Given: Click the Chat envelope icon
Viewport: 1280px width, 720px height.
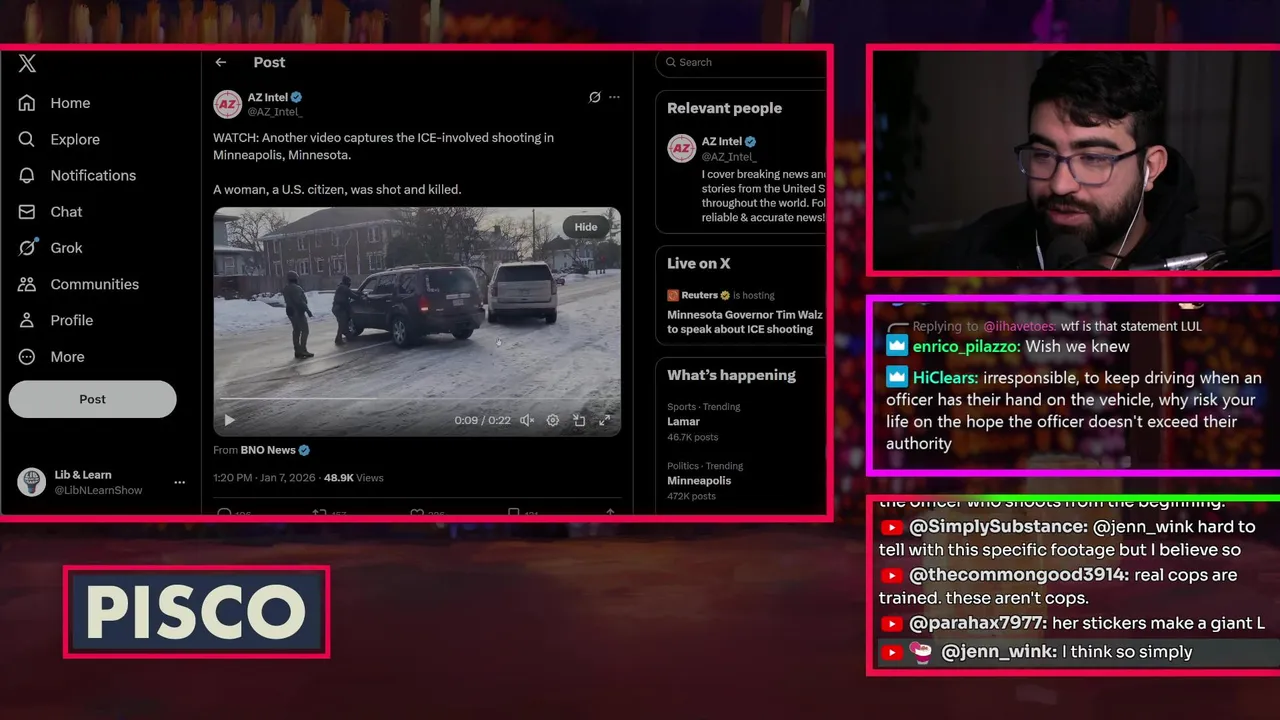Looking at the screenshot, I should click(x=27, y=212).
